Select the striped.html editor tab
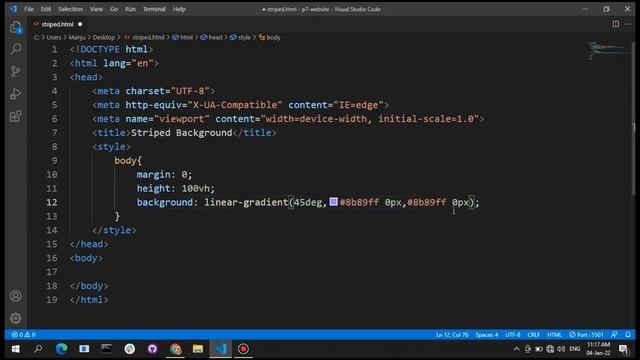 58,24
